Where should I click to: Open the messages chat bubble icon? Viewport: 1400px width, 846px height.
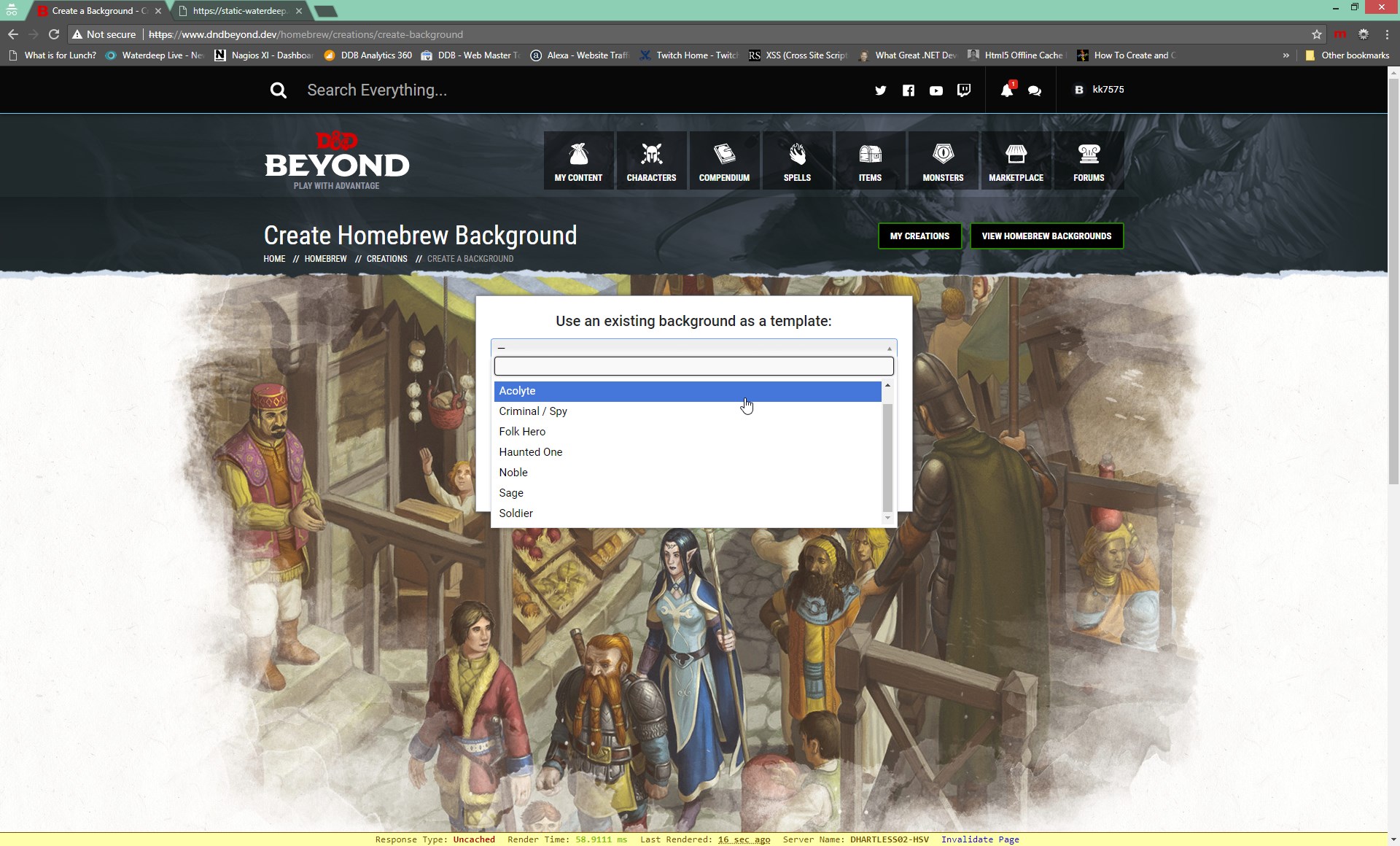1035,90
